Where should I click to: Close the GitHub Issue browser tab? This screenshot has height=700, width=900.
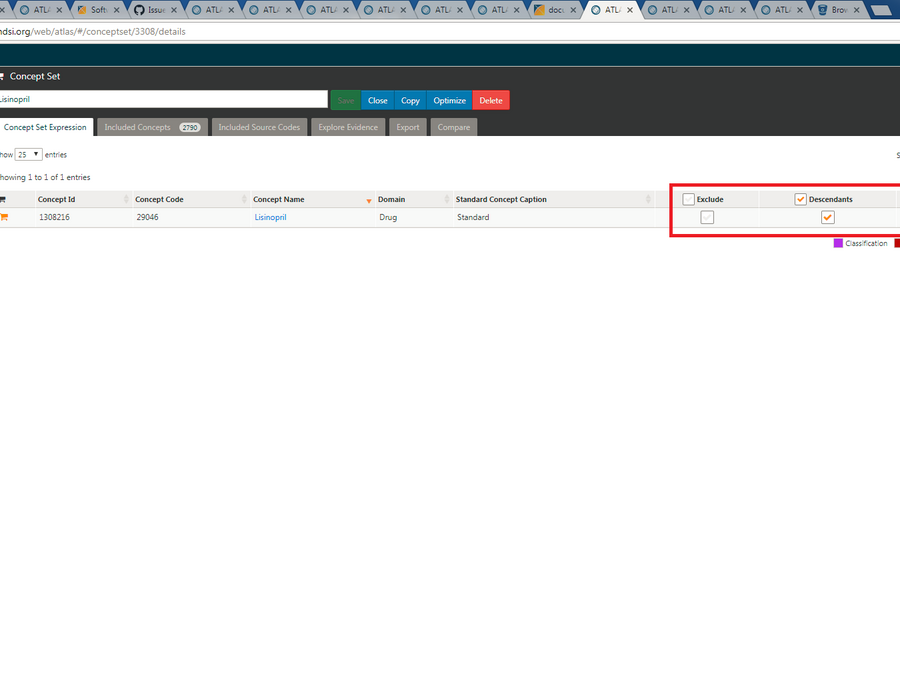(x=174, y=10)
